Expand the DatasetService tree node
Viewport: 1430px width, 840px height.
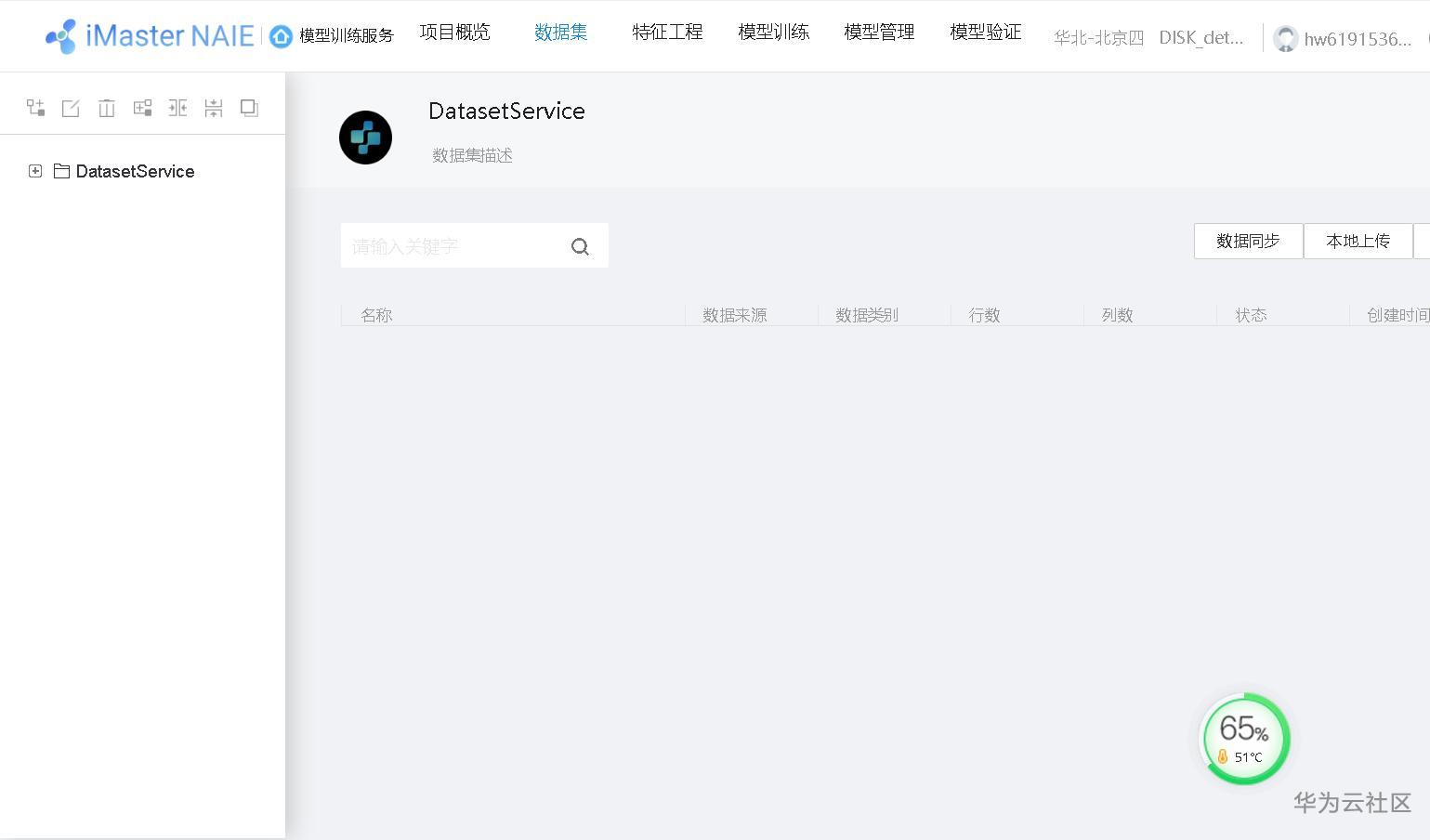pos(35,171)
